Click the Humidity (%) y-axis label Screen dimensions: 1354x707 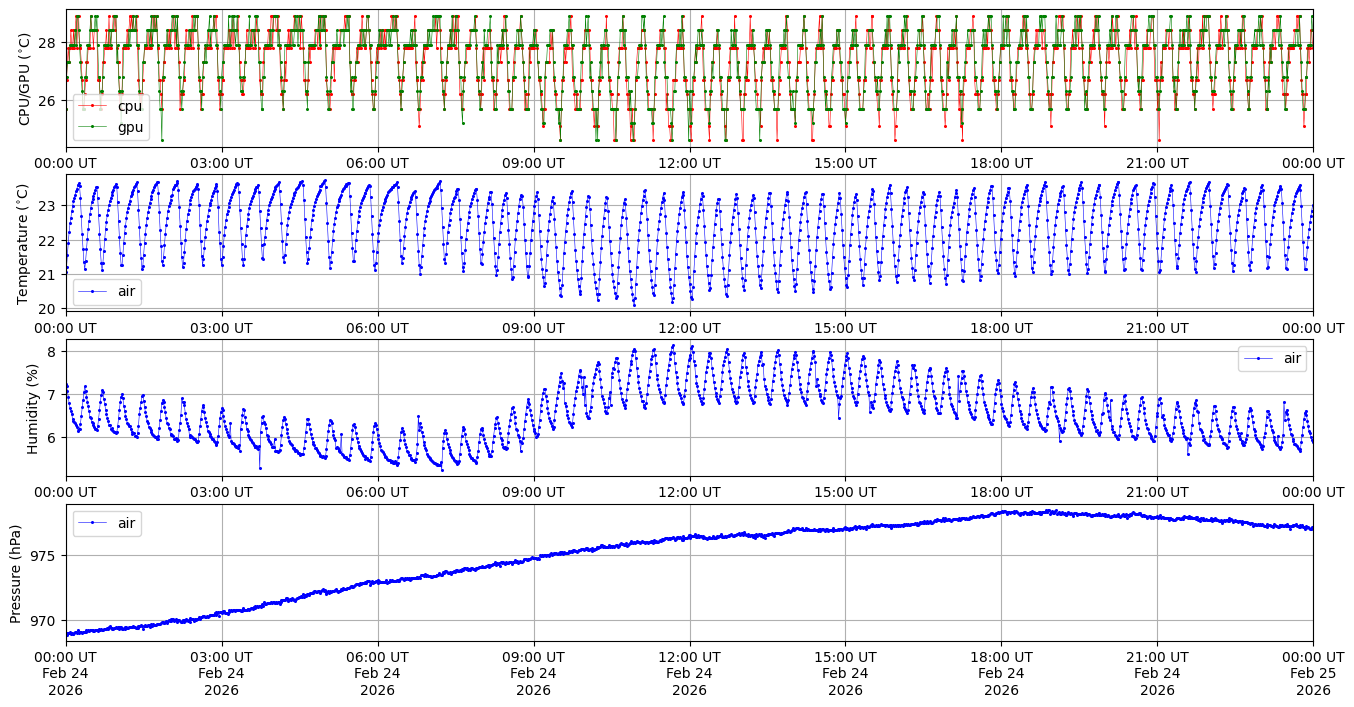32,408
